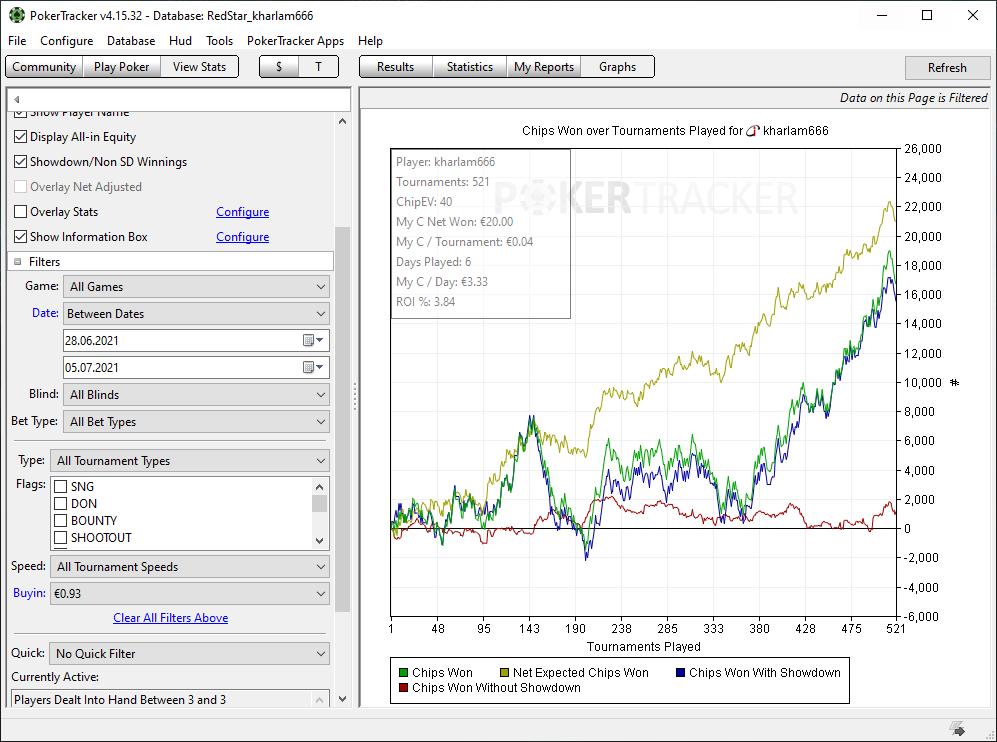Toggle Display All-in Equity checkbox
The image size is (997, 742).
[x=20, y=137]
